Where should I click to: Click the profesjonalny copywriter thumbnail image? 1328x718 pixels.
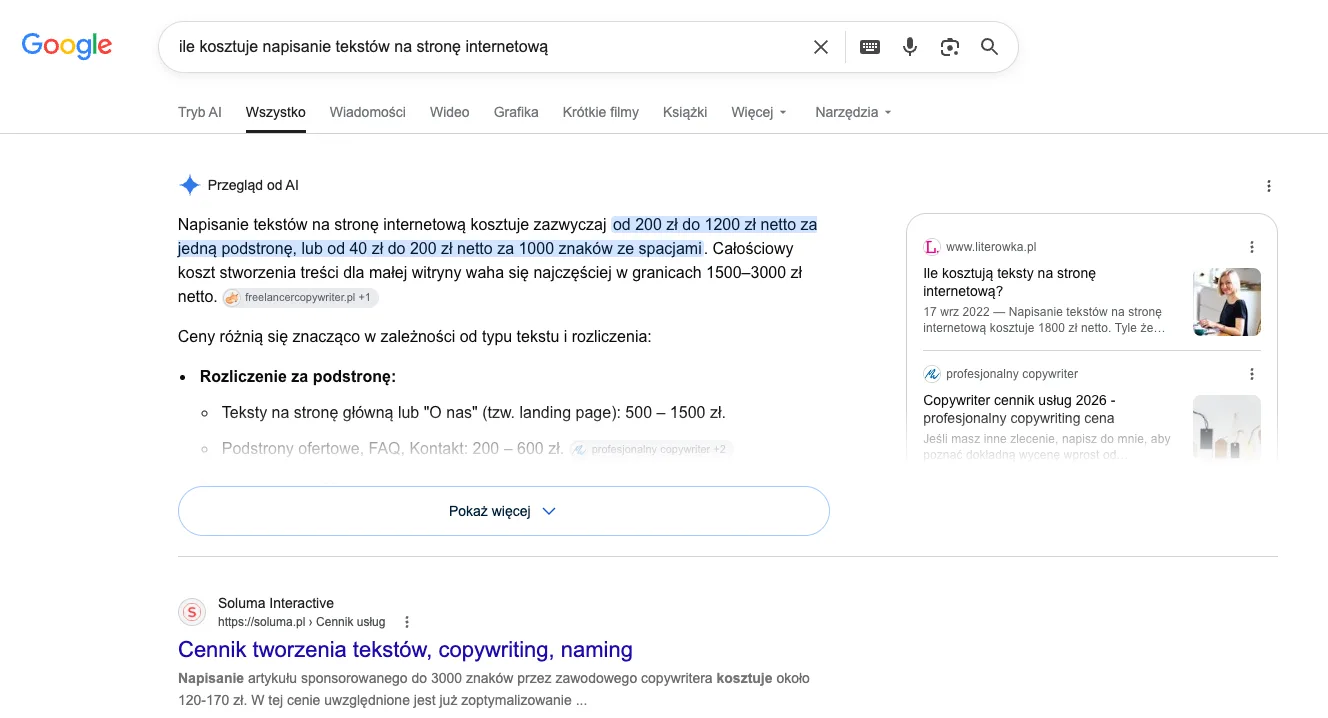[1227, 427]
